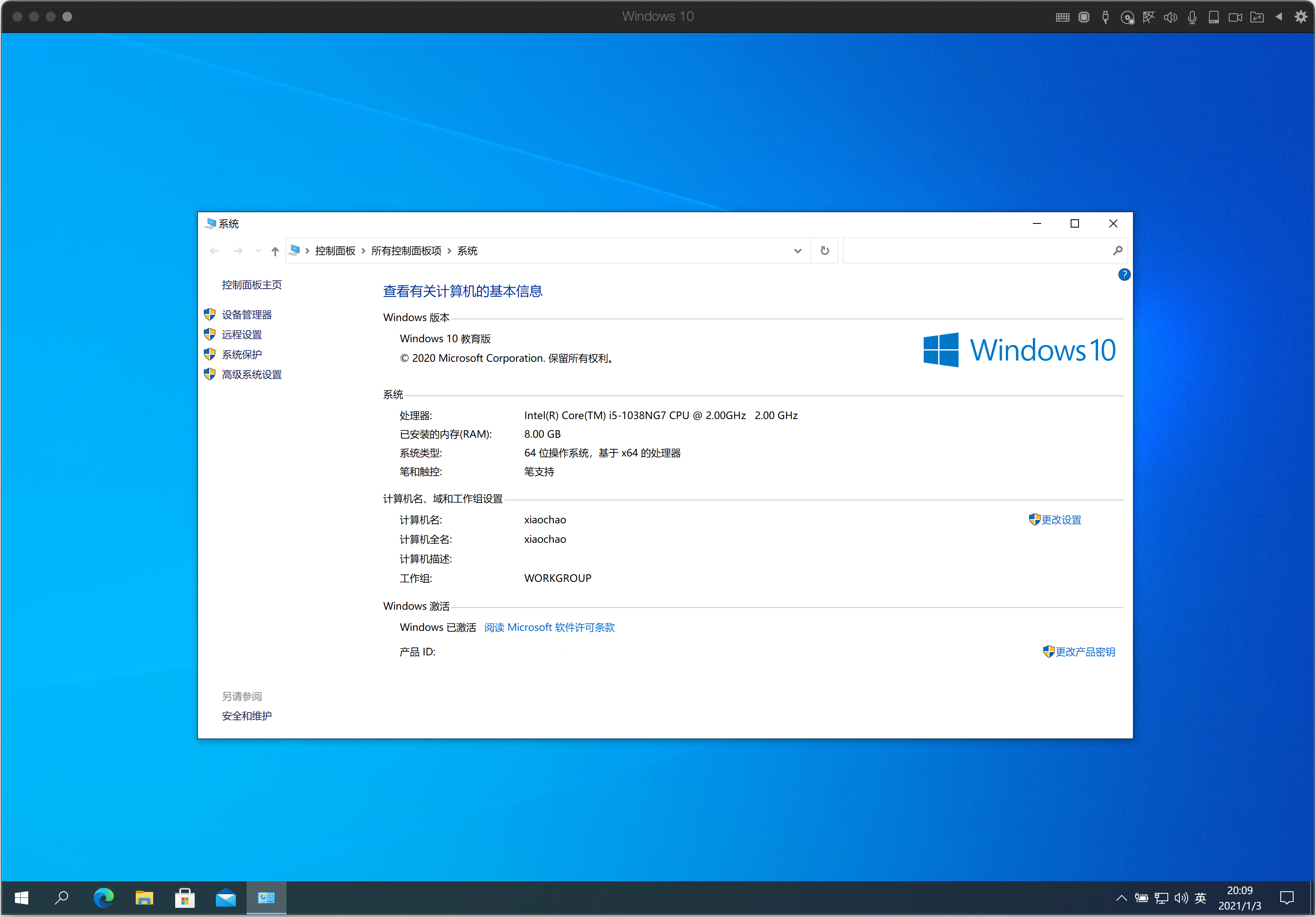Open Advanced System Settings (高级系统设置)
Screen dimensions: 1316x917
coord(252,375)
